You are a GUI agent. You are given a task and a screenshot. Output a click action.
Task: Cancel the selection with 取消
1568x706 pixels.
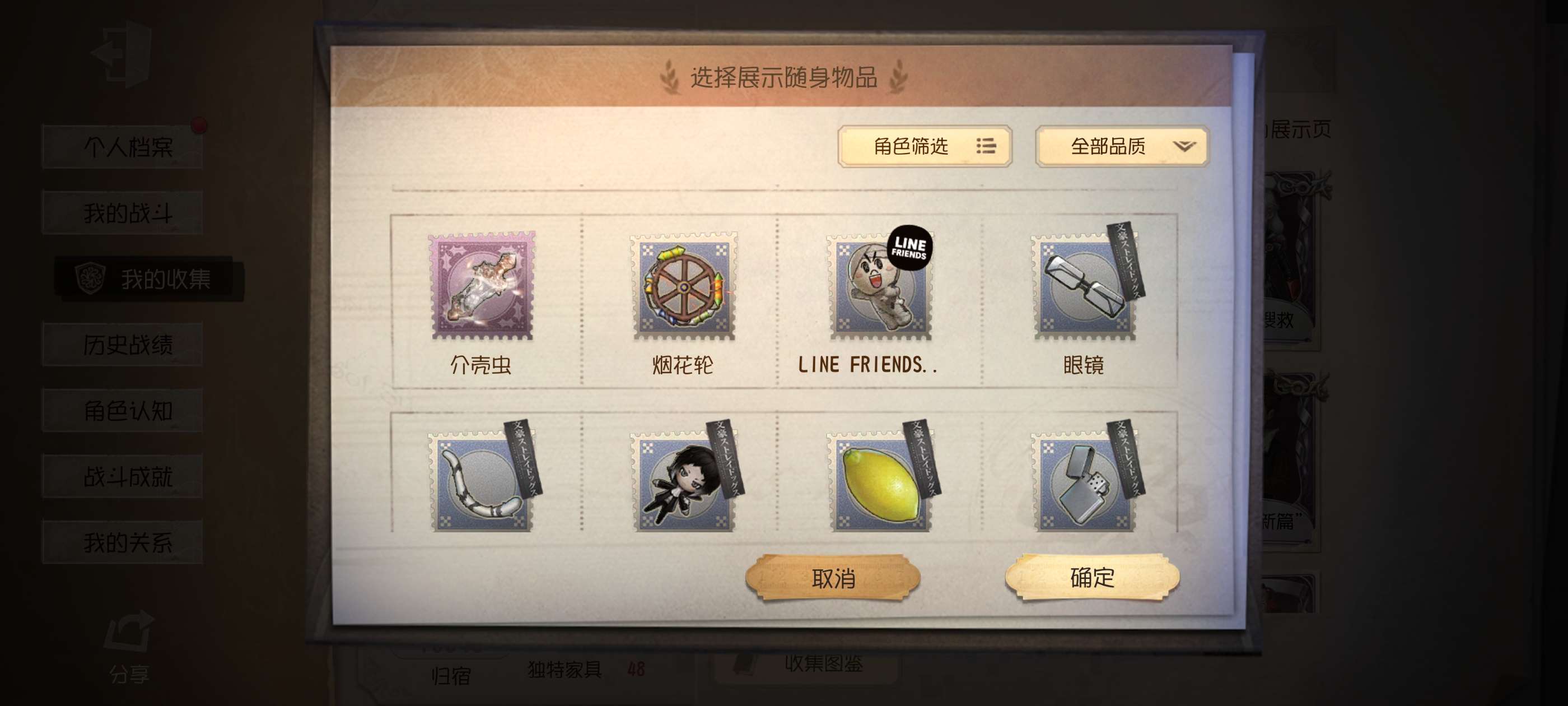click(x=833, y=578)
